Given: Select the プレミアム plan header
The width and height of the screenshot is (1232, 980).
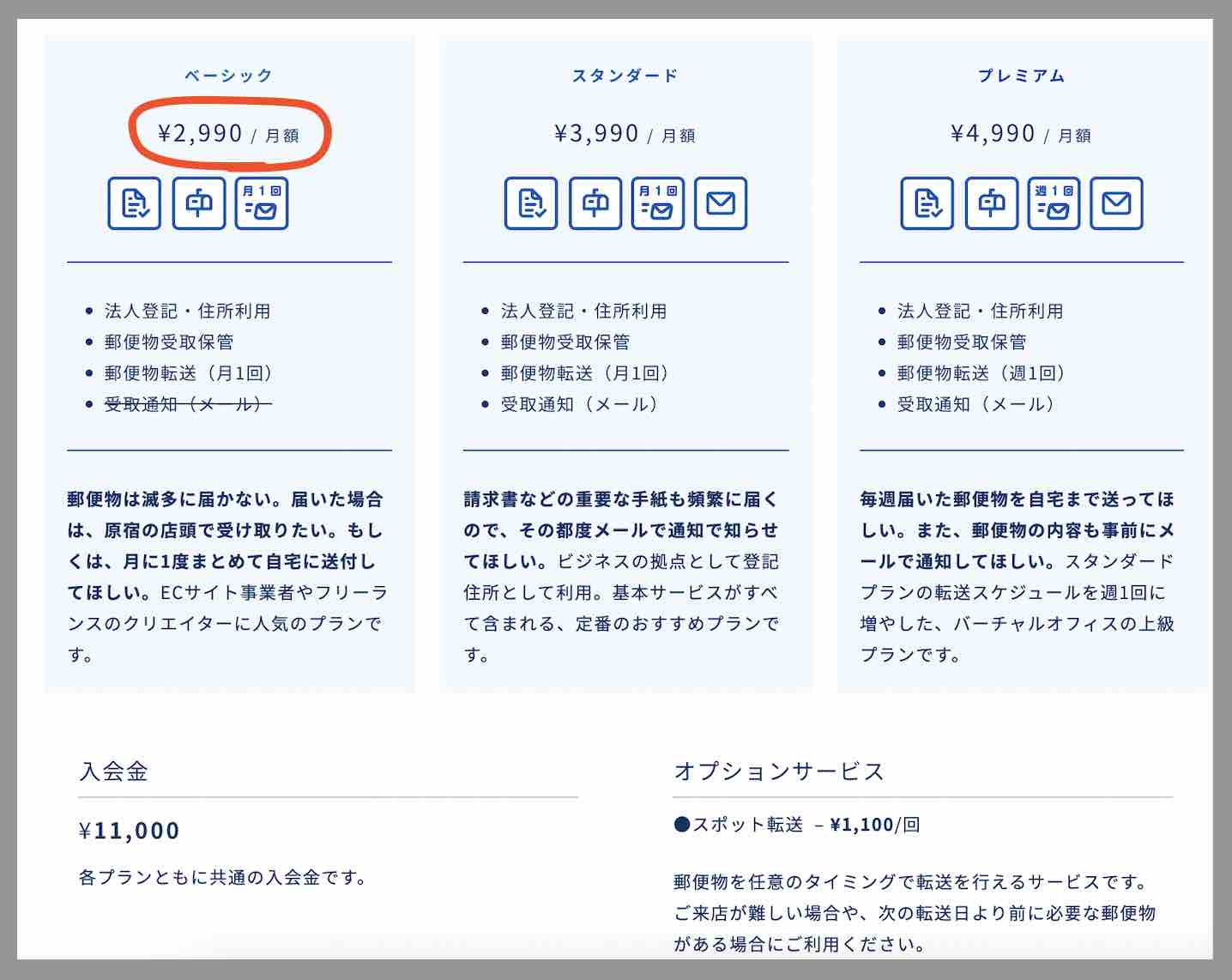Looking at the screenshot, I should [x=1021, y=75].
